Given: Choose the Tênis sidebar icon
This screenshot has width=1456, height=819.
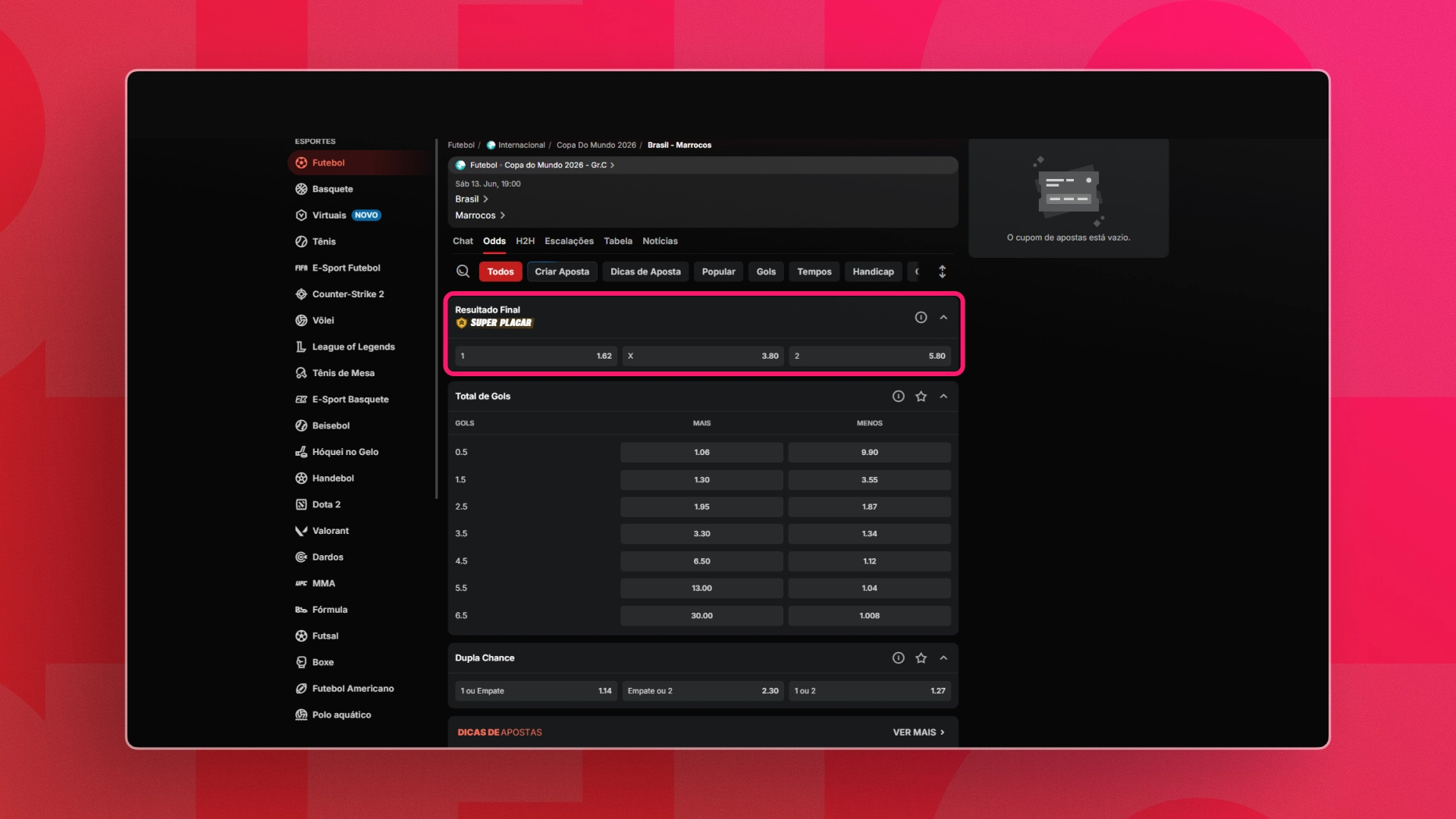Looking at the screenshot, I should (301, 242).
